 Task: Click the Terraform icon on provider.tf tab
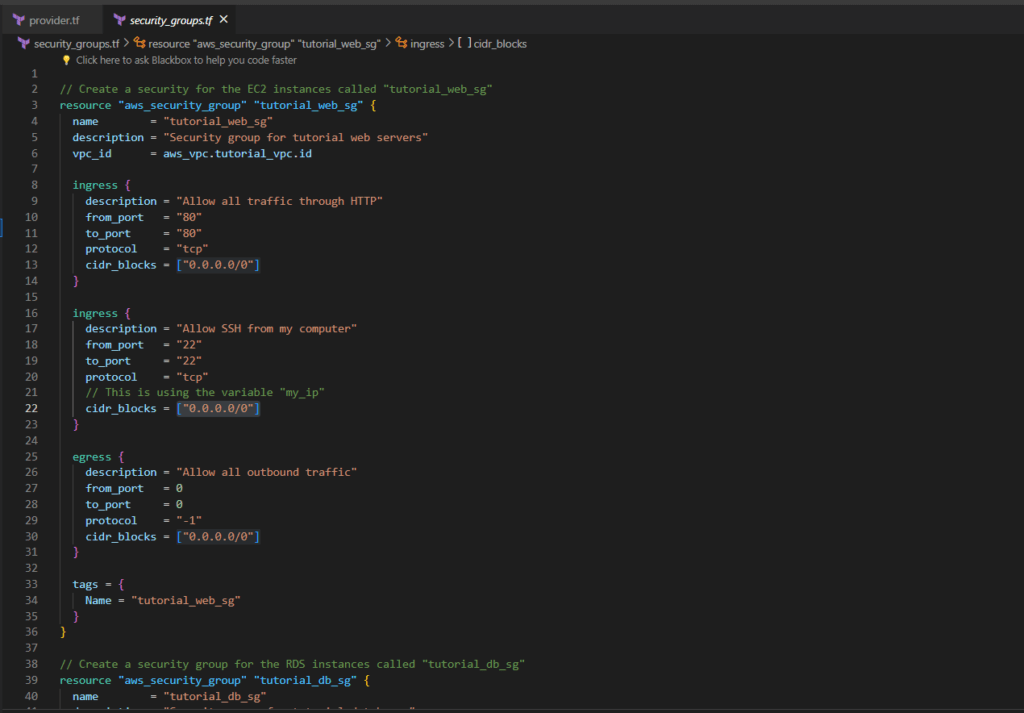coord(19,19)
